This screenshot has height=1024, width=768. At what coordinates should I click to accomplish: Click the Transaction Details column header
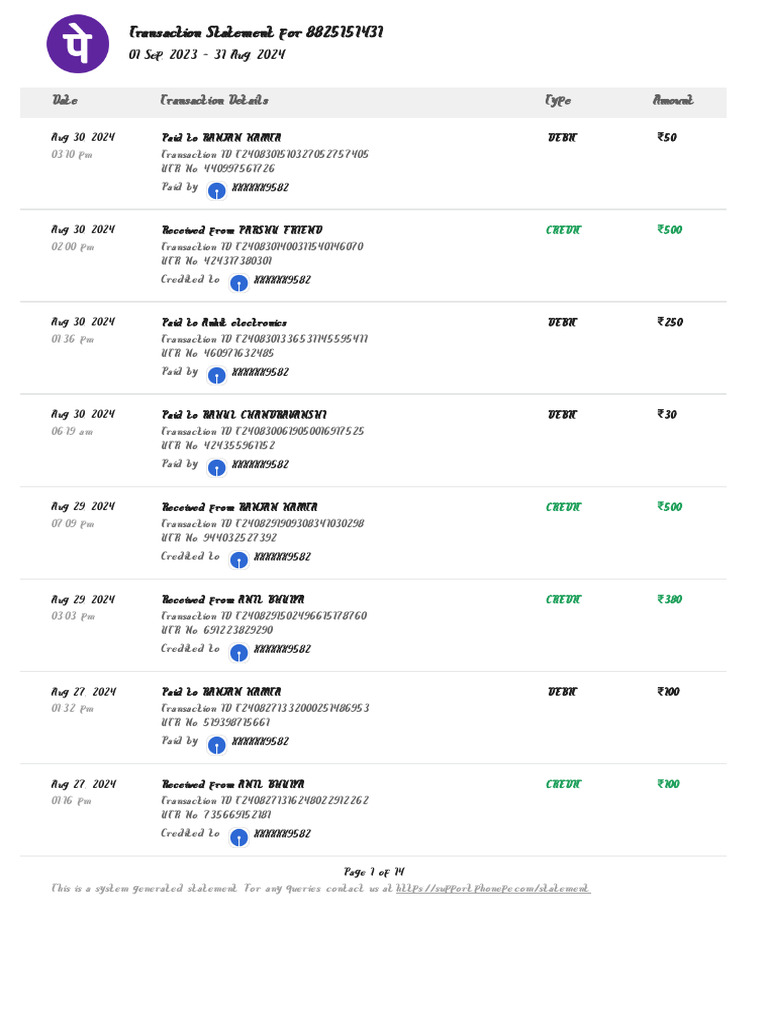(214, 100)
